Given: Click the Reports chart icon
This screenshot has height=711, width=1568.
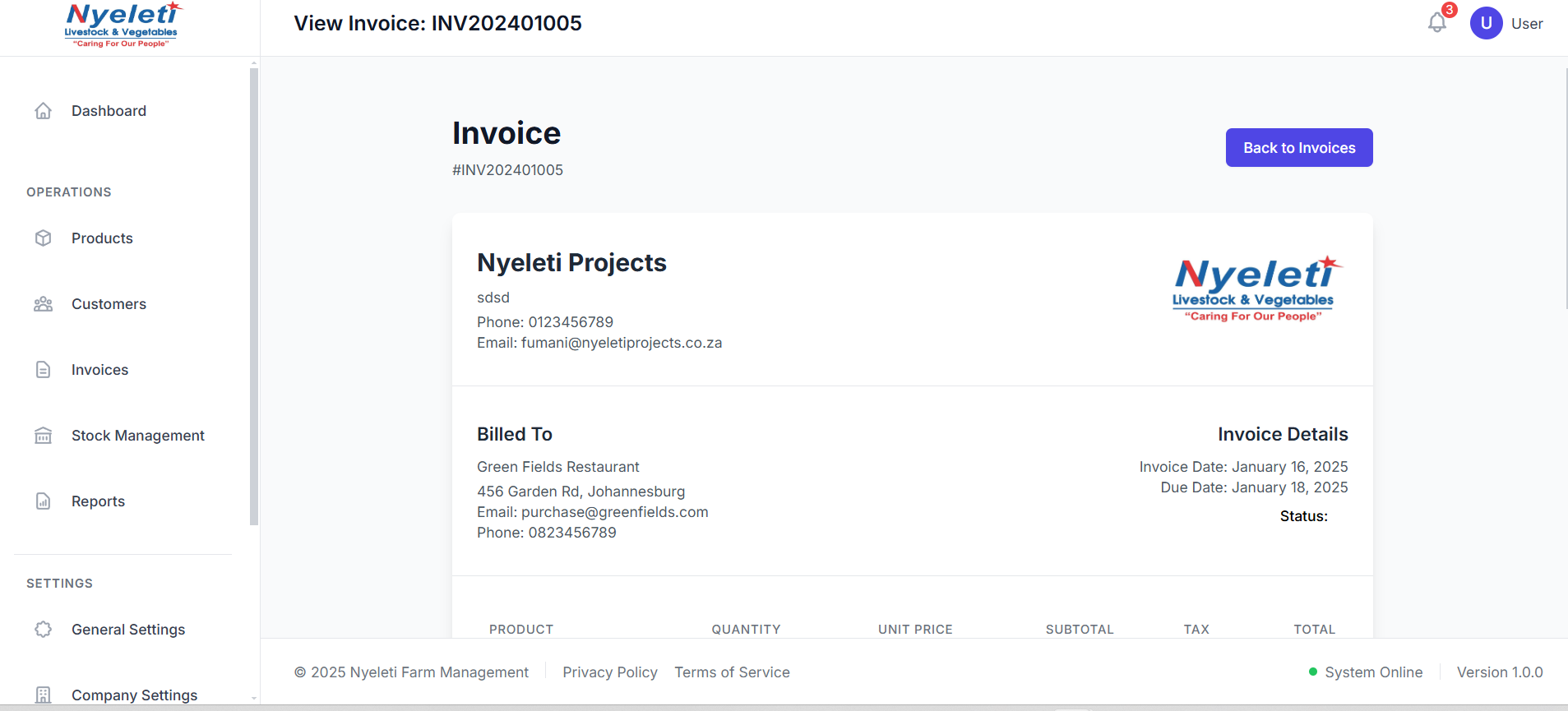Looking at the screenshot, I should (44, 501).
